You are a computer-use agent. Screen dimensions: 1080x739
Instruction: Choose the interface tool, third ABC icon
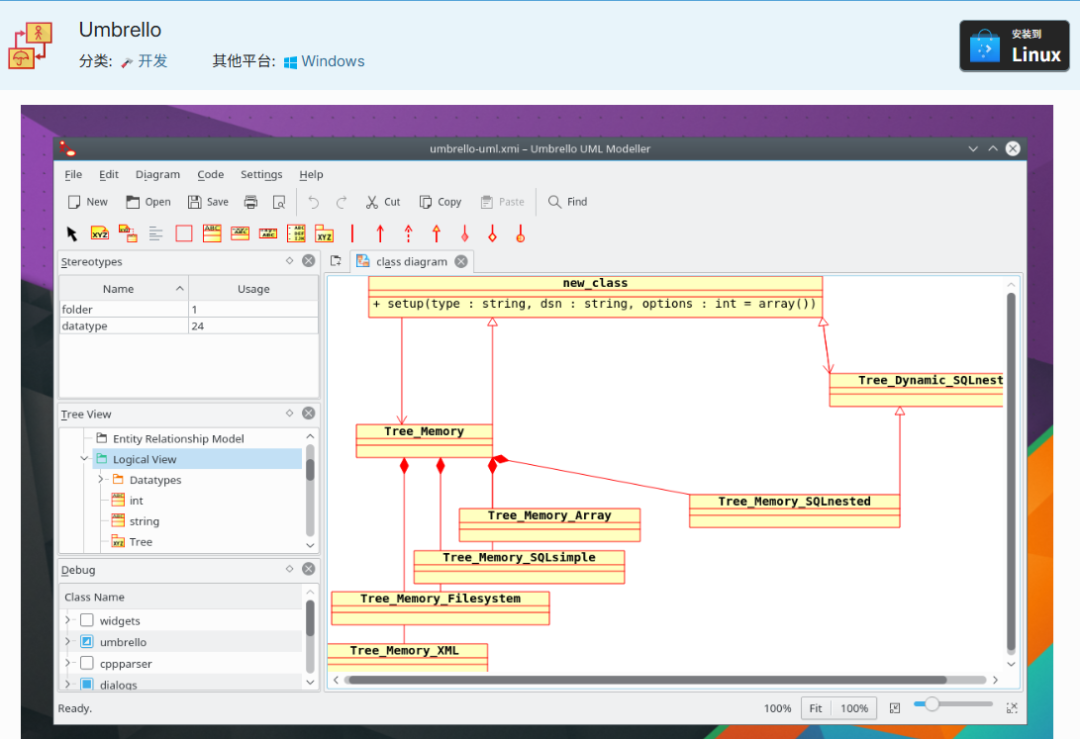coord(240,234)
